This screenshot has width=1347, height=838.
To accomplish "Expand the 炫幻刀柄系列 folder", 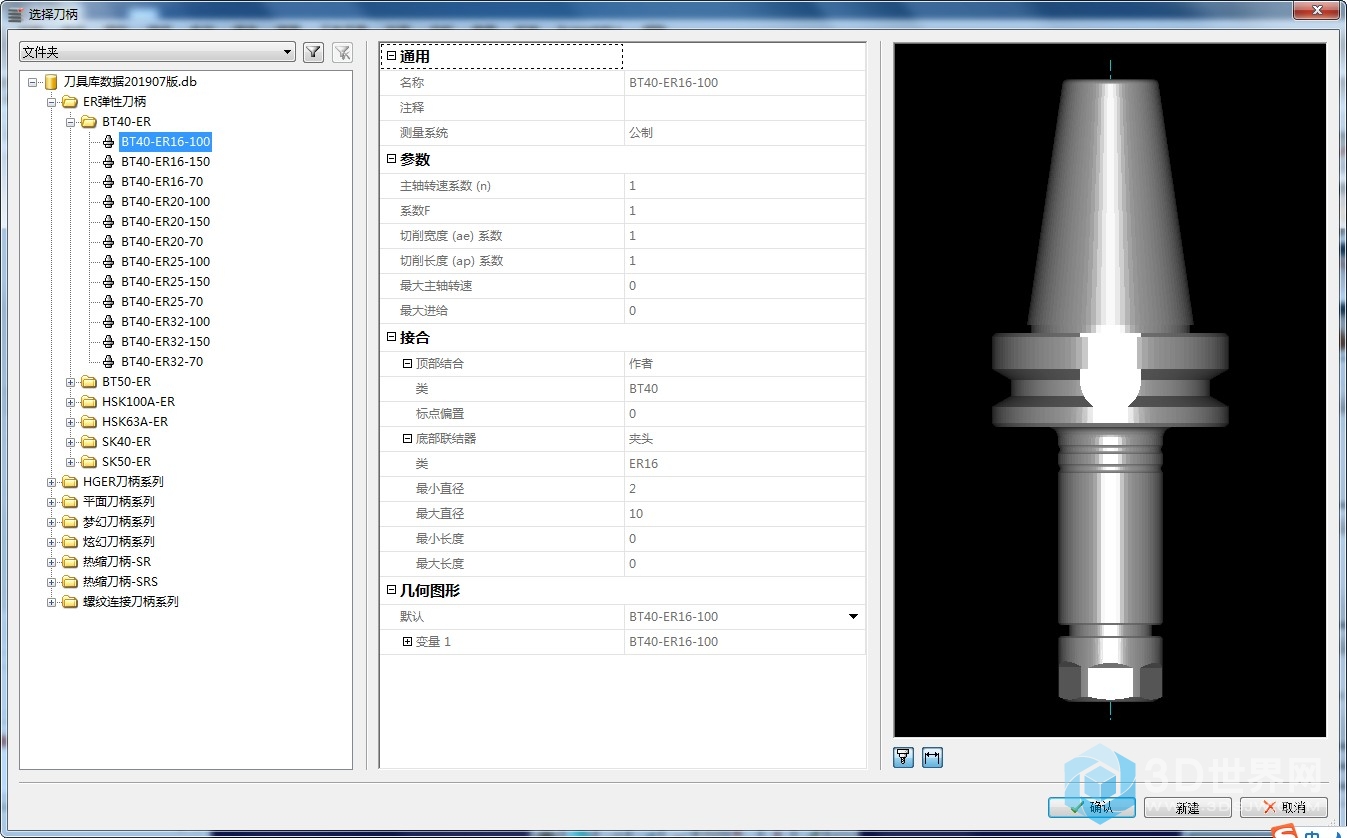I will tap(52, 542).
